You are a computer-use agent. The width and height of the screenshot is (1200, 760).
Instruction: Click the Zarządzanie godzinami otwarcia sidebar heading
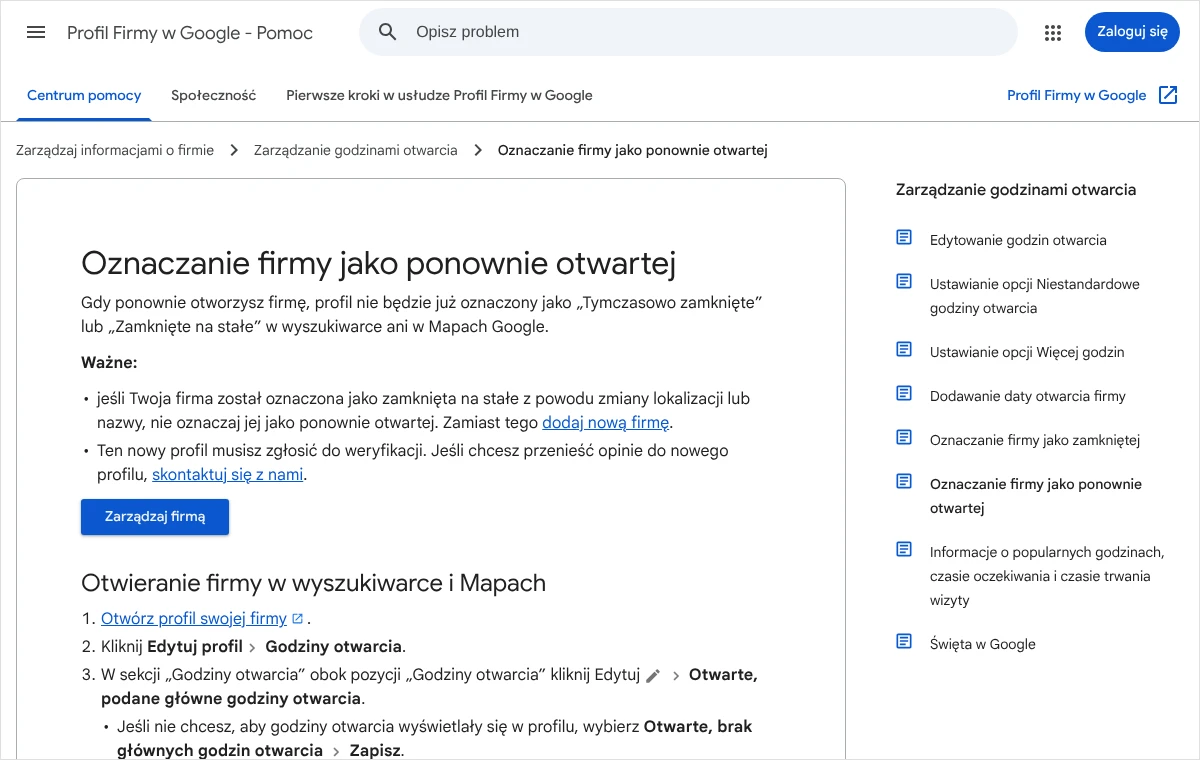pyautogui.click(x=1016, y=190)
